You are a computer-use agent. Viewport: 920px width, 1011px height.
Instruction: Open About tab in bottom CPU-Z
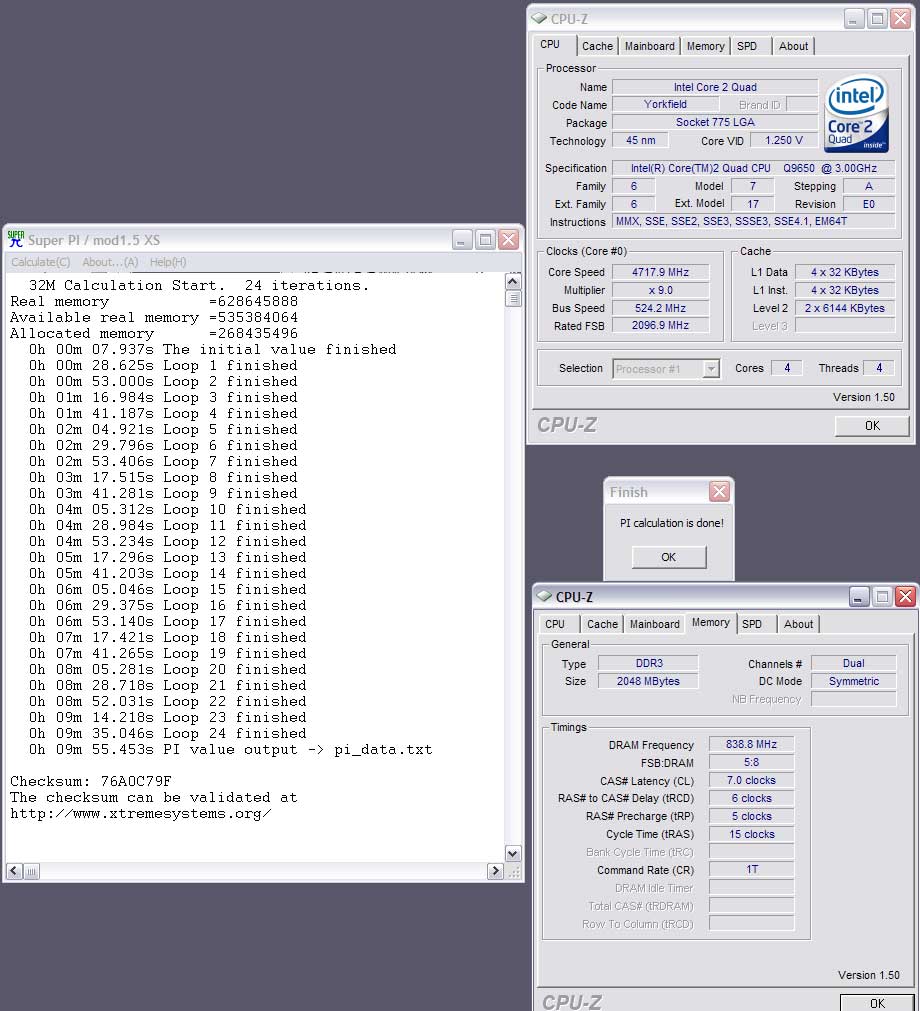(x=798, y=623)
